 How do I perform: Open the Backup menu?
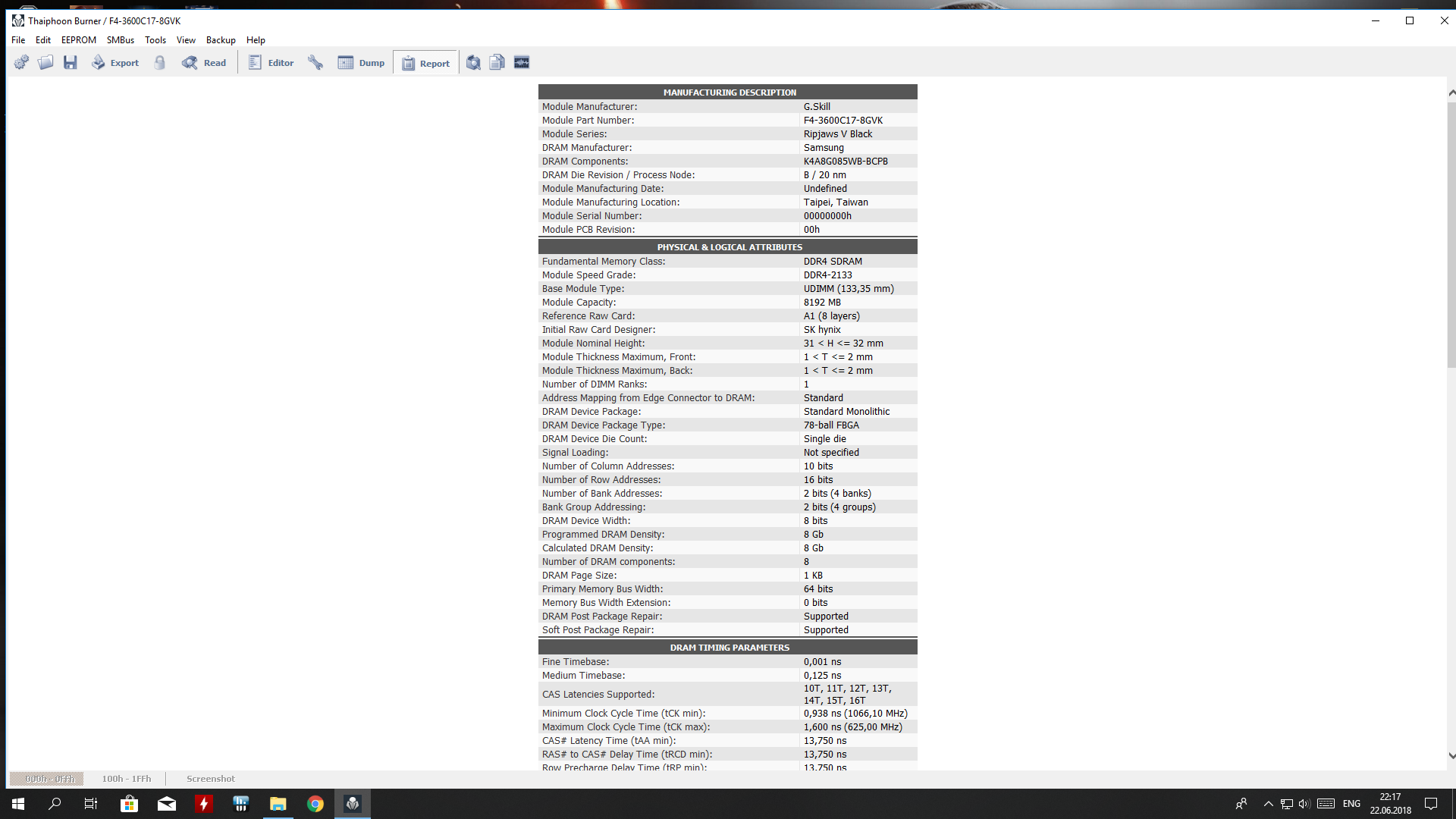coord(221,40)
